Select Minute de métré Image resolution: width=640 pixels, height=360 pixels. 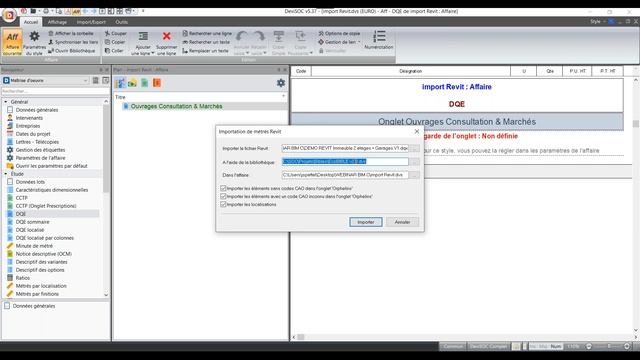pos(34,246)
